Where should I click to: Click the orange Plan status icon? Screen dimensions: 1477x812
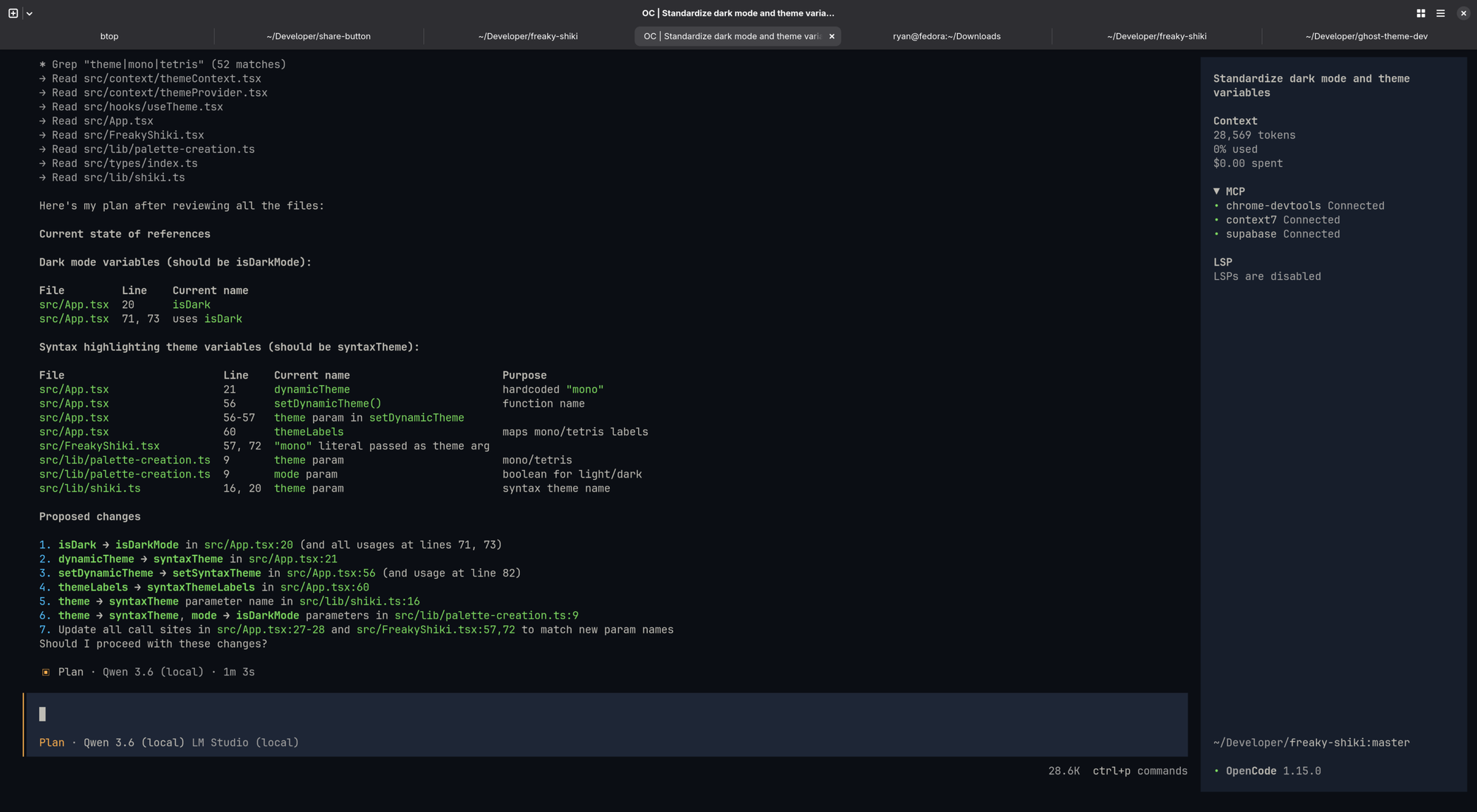[x=46, y=672]
